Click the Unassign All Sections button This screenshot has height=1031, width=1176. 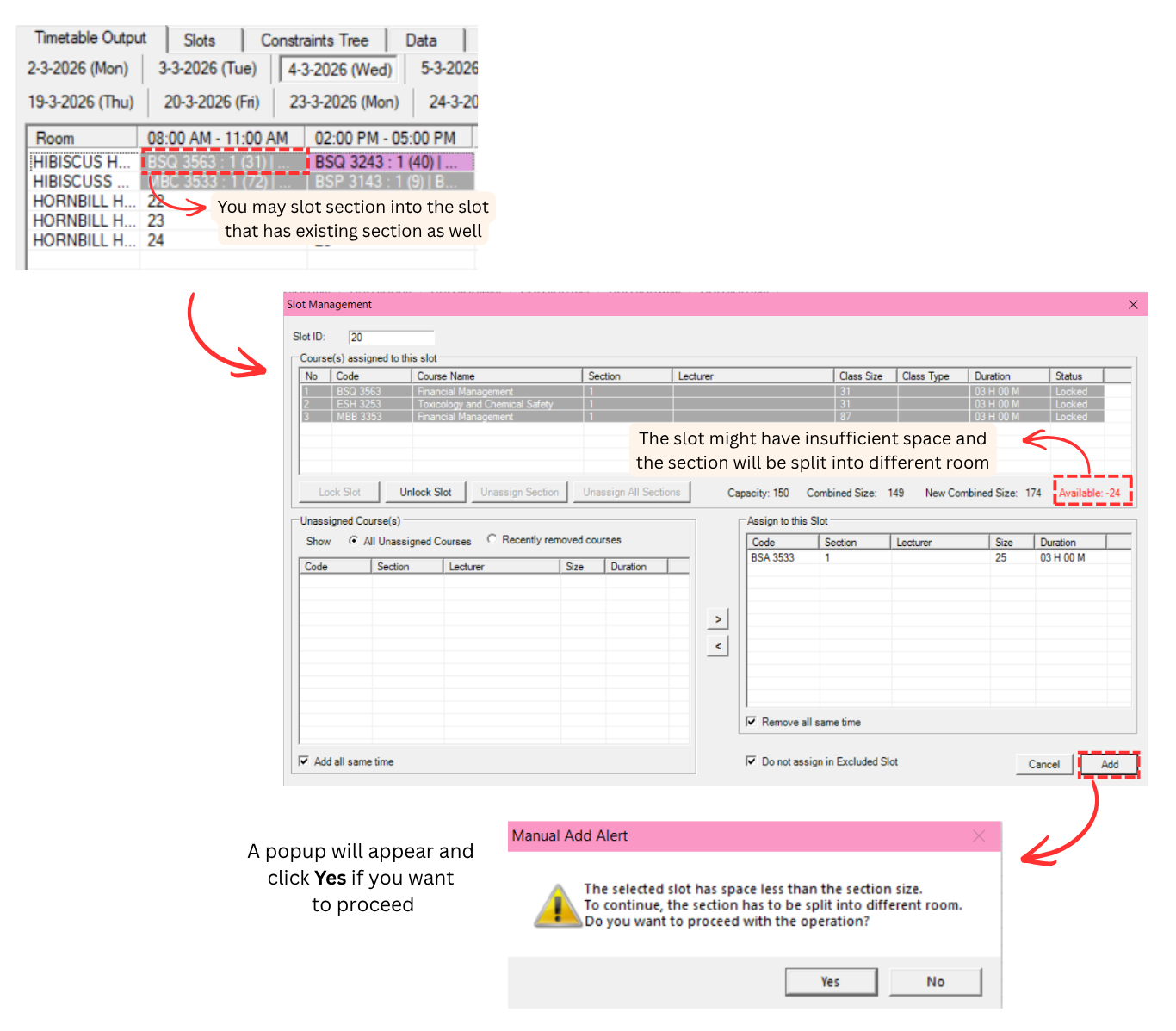(632, 492)
